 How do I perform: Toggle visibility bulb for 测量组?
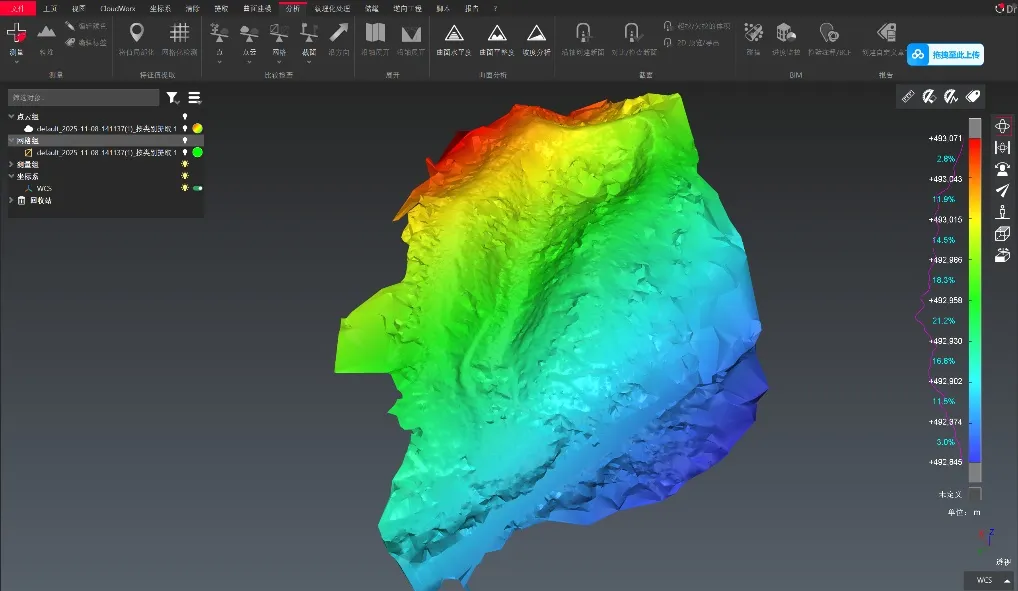pyautogui.click(x=185, y=164)
